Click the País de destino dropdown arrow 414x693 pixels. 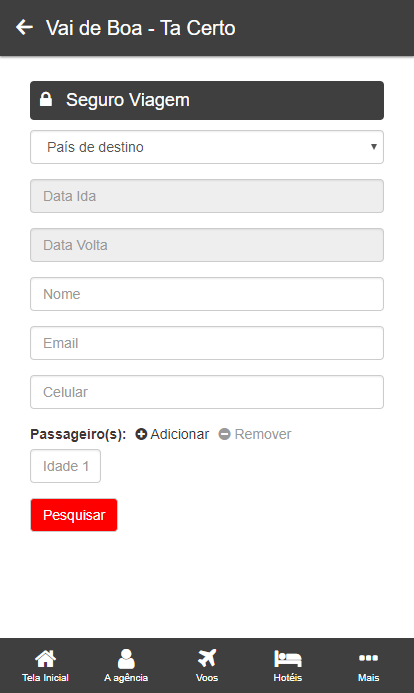(374, 147)
